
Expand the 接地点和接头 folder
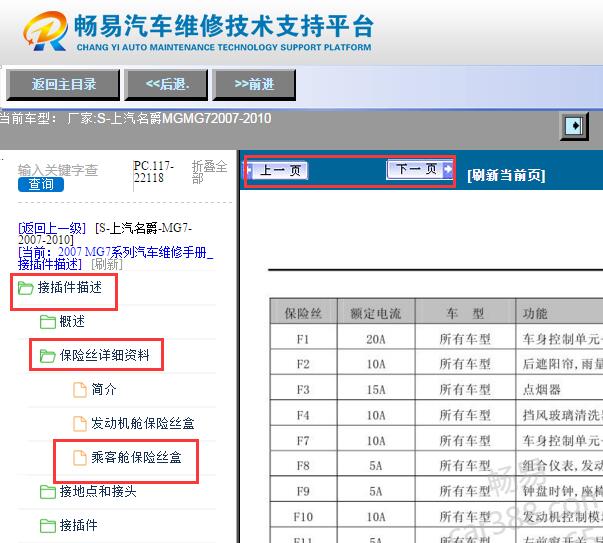(98, 491)
